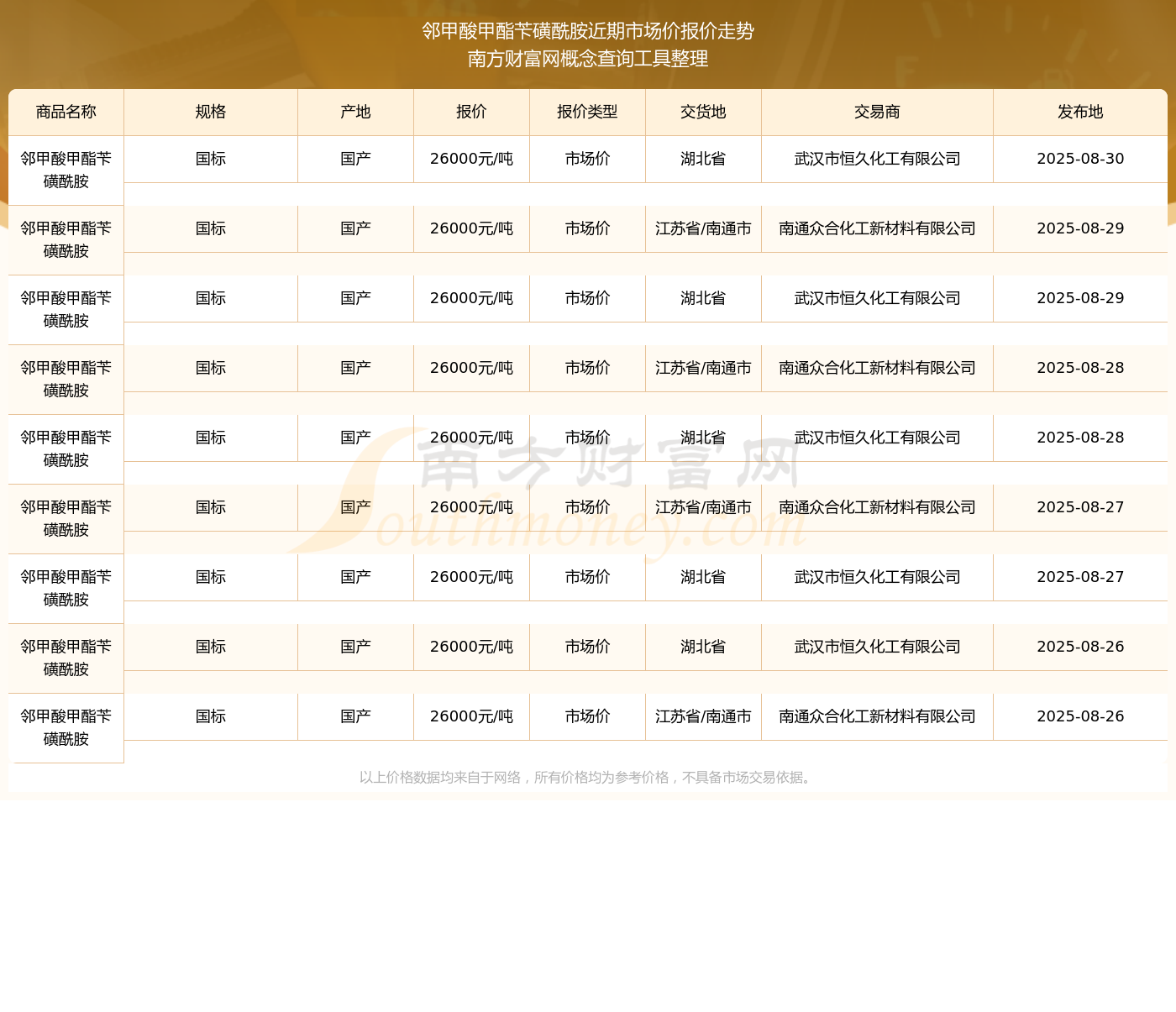
Task: Click date 2025-08-26 in the 南通众合化工 row
Action: tap(1080, 716)
